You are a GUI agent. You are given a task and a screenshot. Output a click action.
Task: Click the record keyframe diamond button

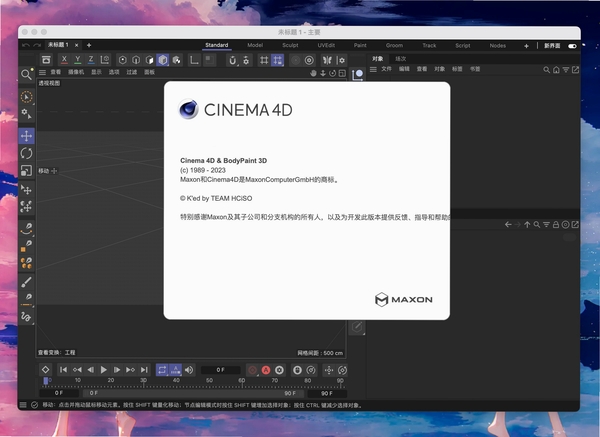[46, 370]
